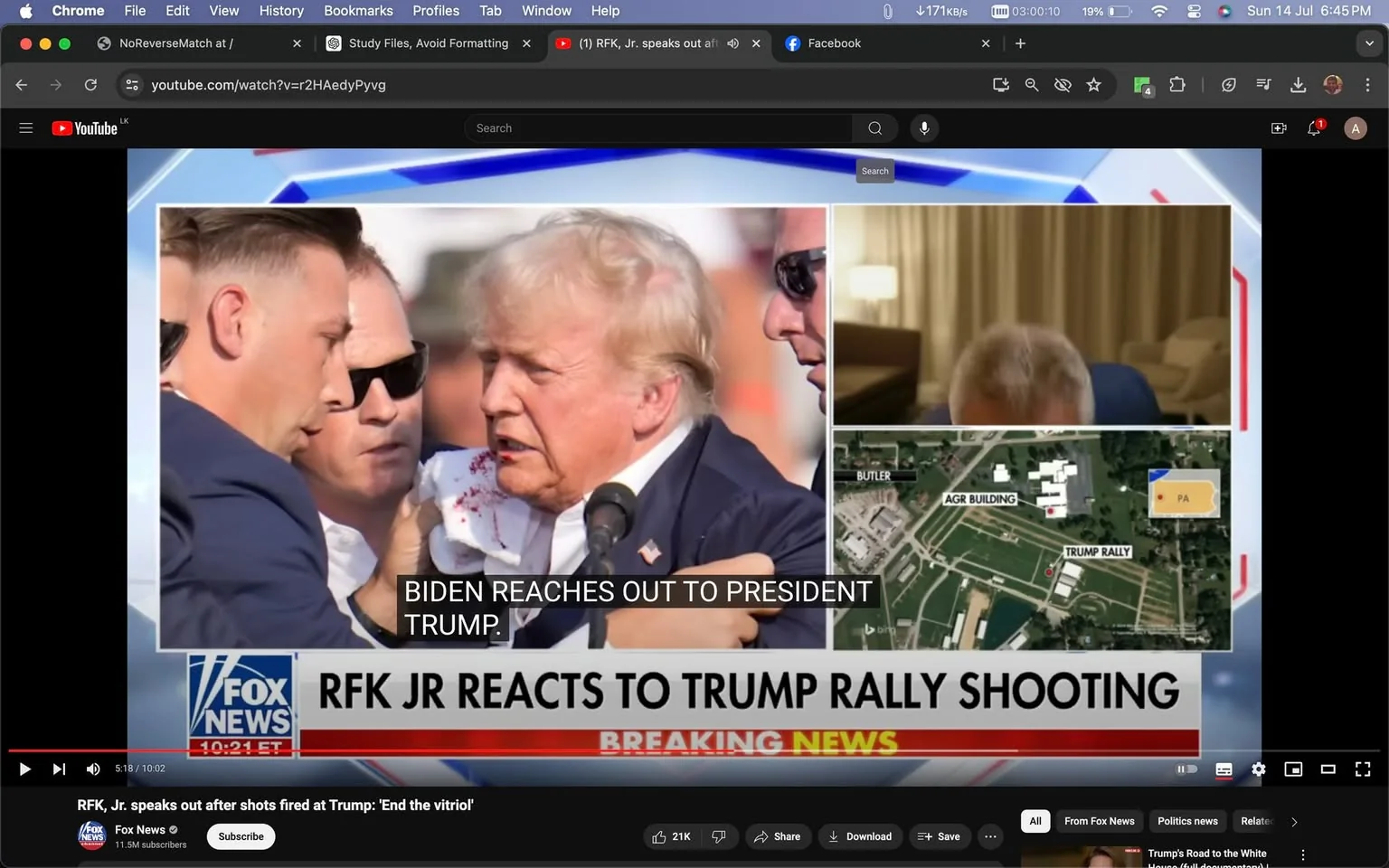1389x868 pixels.
Task: Reload the current page
Action: click(90, 85)
